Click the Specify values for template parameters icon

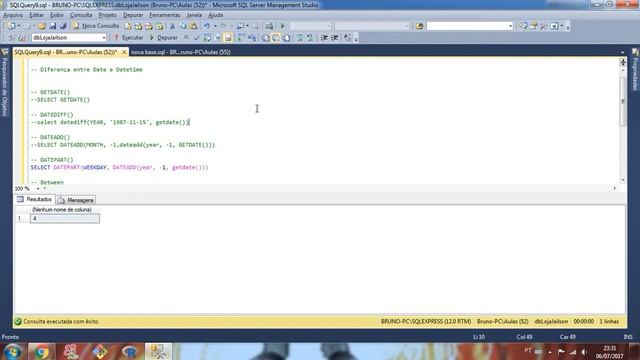[347, 38]
